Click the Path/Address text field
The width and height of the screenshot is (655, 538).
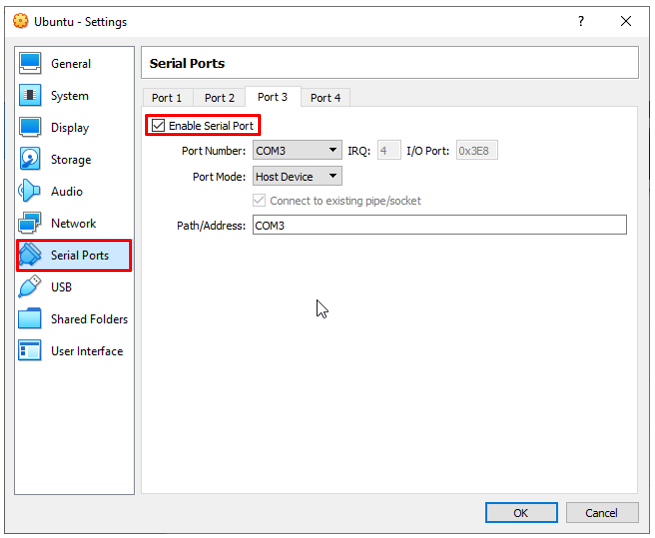coord(439,225)
